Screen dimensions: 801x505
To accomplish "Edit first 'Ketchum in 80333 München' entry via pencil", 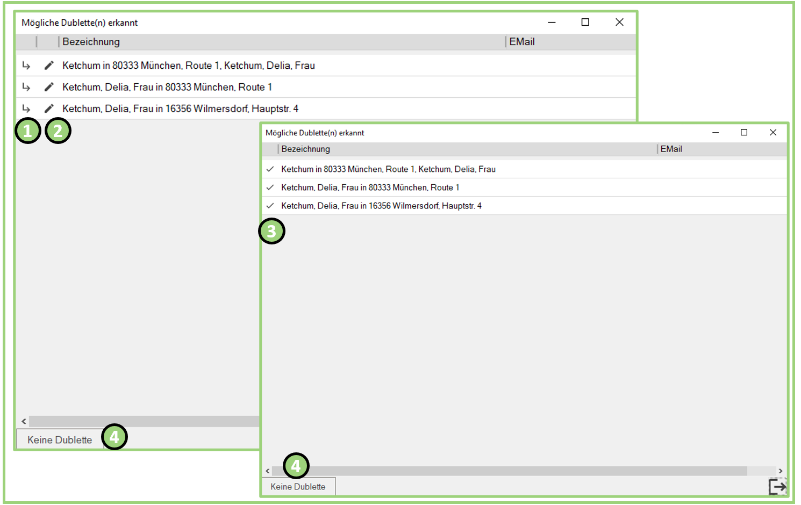I will tap(49, 66).
